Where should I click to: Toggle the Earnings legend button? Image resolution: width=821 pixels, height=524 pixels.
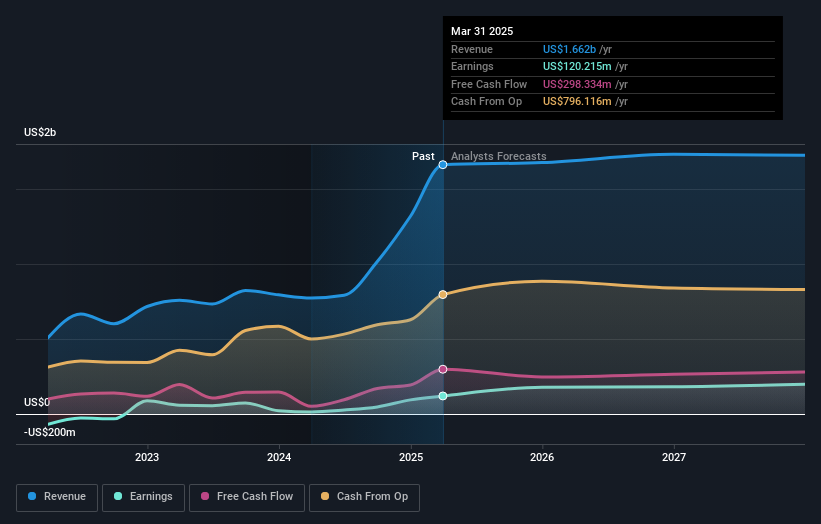click(x=143, y=497)
